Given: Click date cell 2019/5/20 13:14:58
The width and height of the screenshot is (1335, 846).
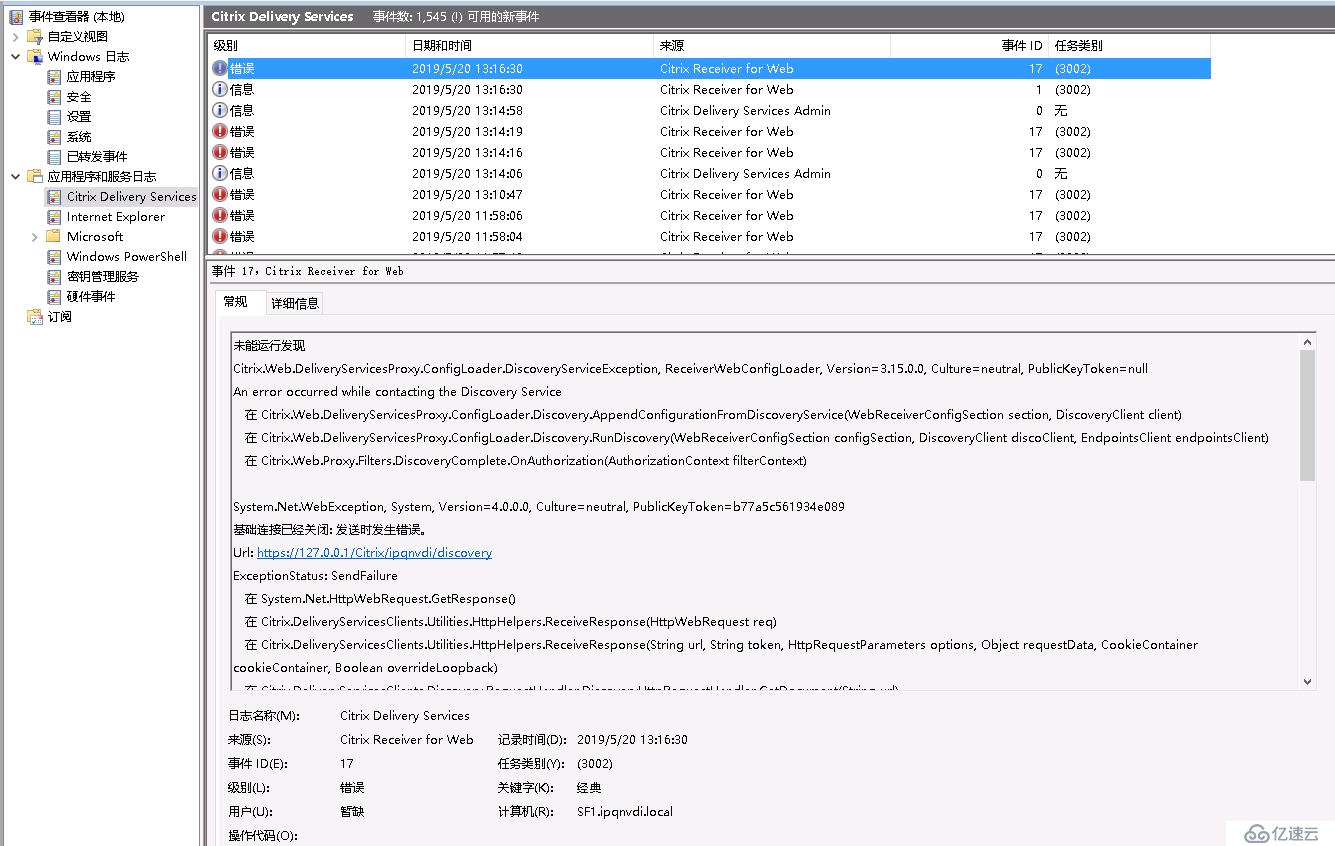Looking at the screenshot, I should tap(467, 111).
